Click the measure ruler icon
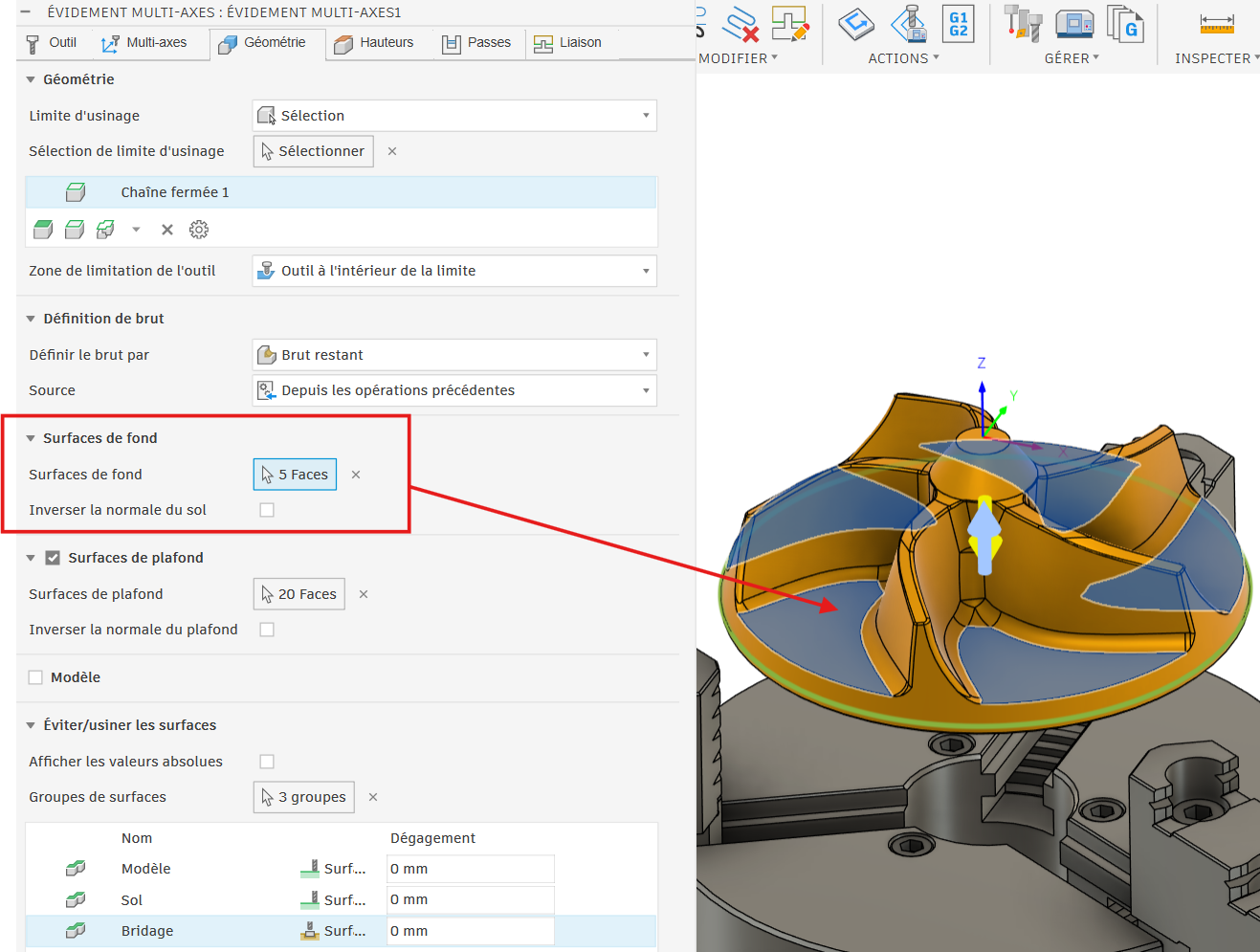The image size is (1260, 952). click(x=1216, y=24)
